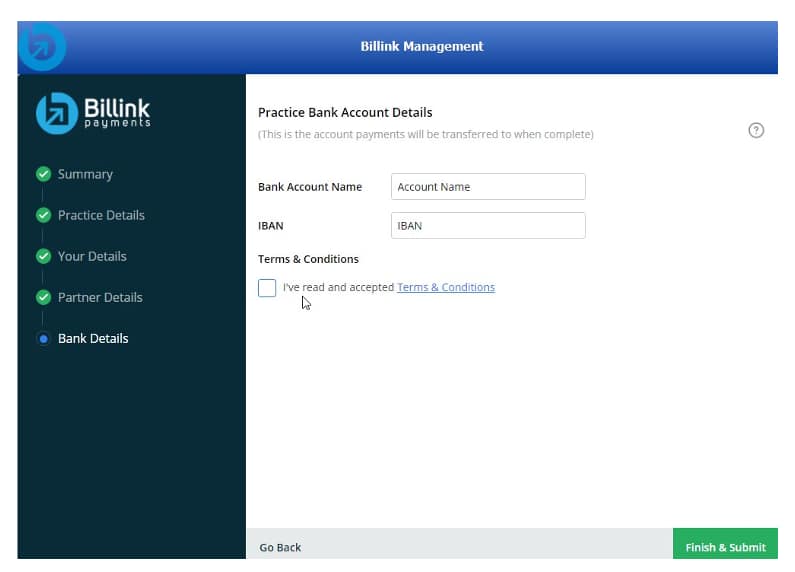Click the green Finish & Submit button
Image resolution: width=795 pixels, height=572 pixels.
click(725, 546)
